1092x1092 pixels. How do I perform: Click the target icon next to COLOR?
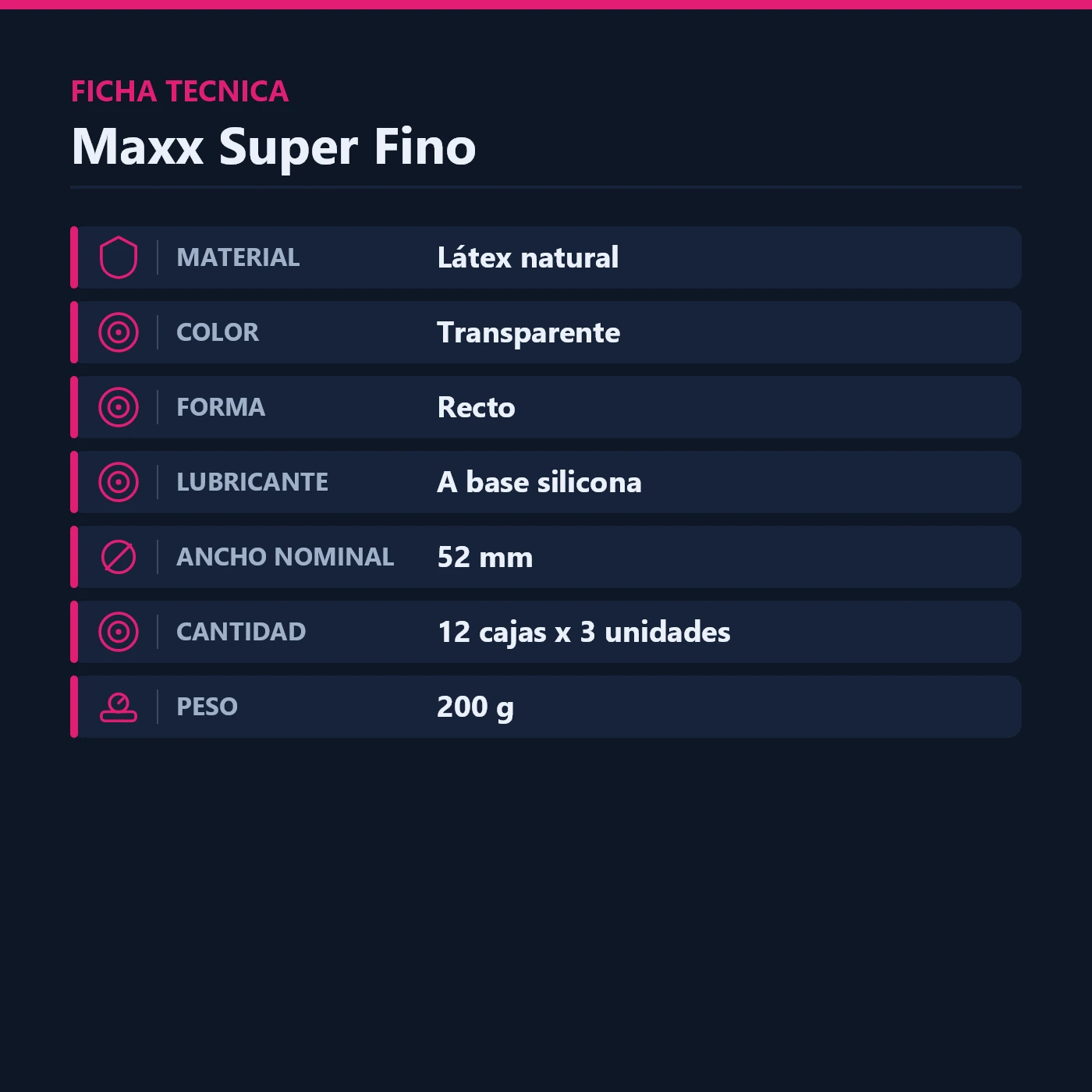119,332
